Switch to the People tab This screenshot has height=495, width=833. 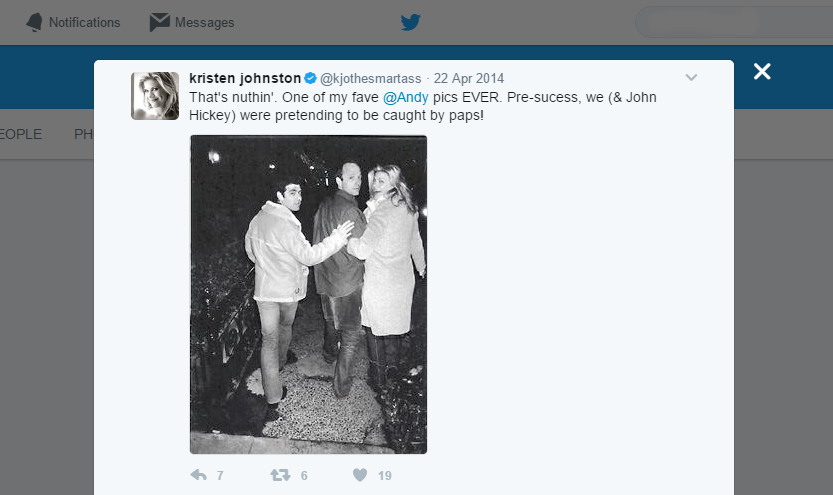21,134
